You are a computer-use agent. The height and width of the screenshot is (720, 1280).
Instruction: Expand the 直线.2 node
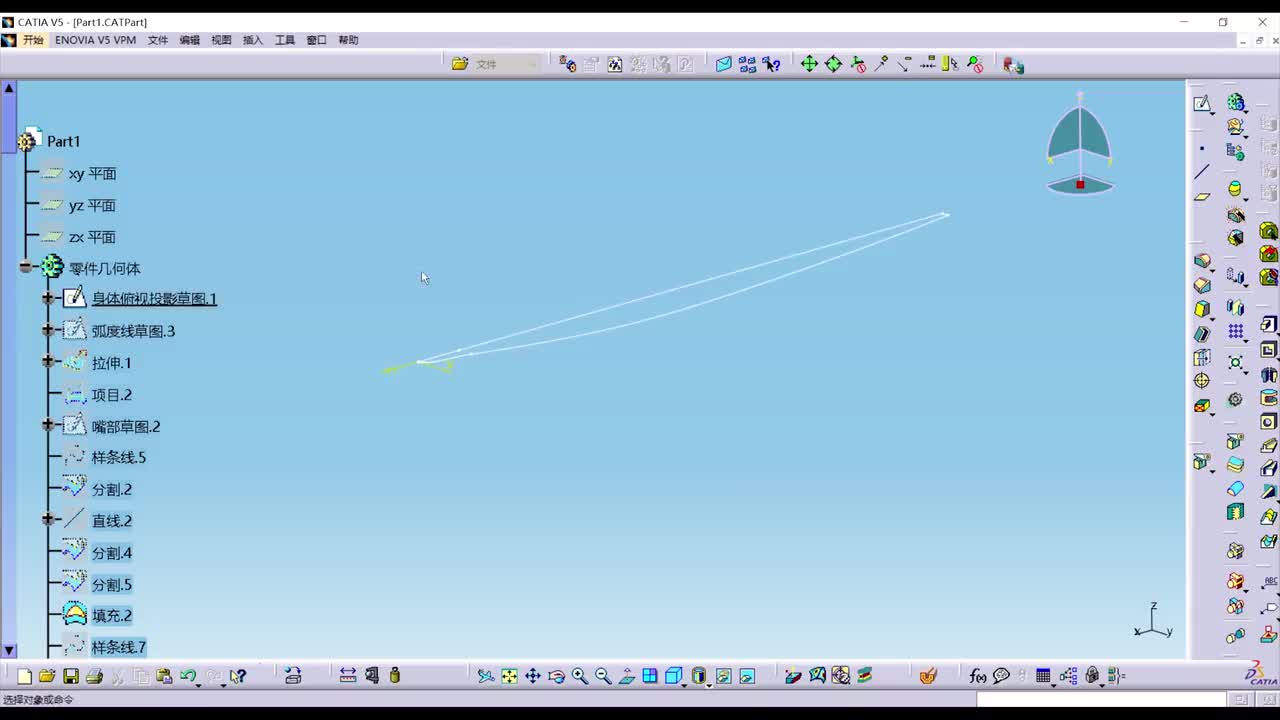(48, 520)
